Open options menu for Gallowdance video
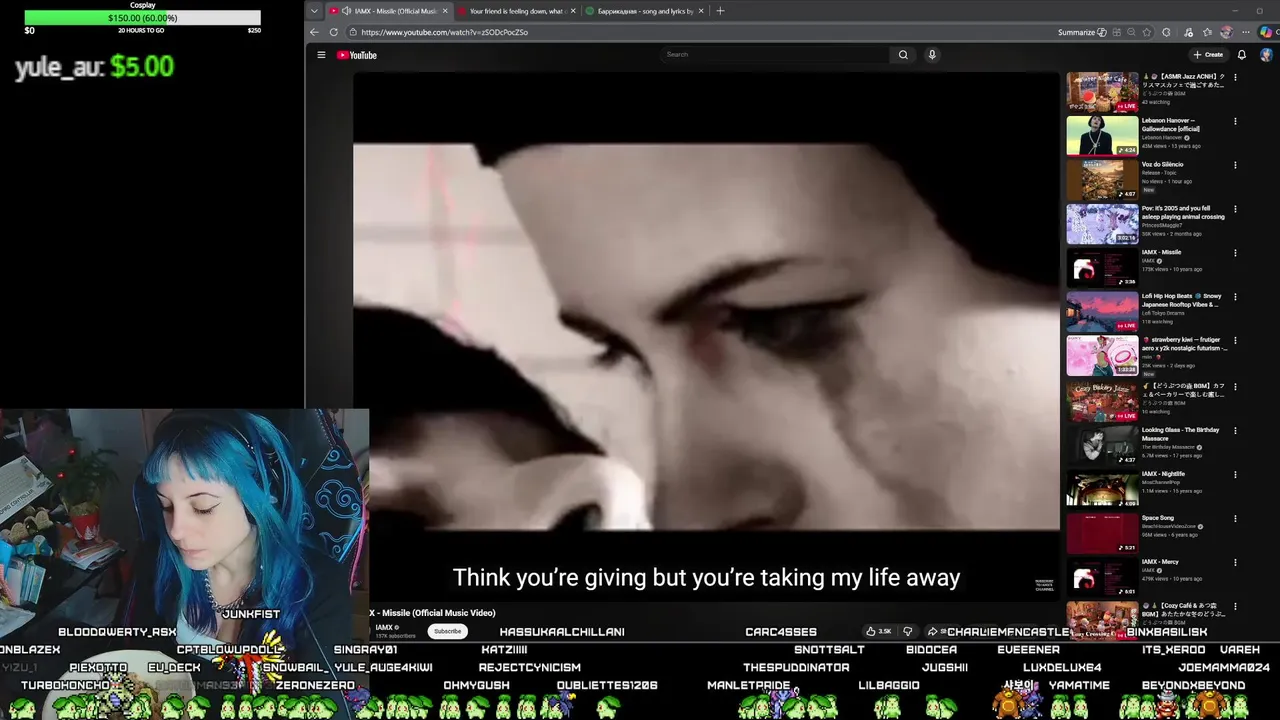Image resolution: width=1280 pixels, height=720 pixels. click(1235, 121)
